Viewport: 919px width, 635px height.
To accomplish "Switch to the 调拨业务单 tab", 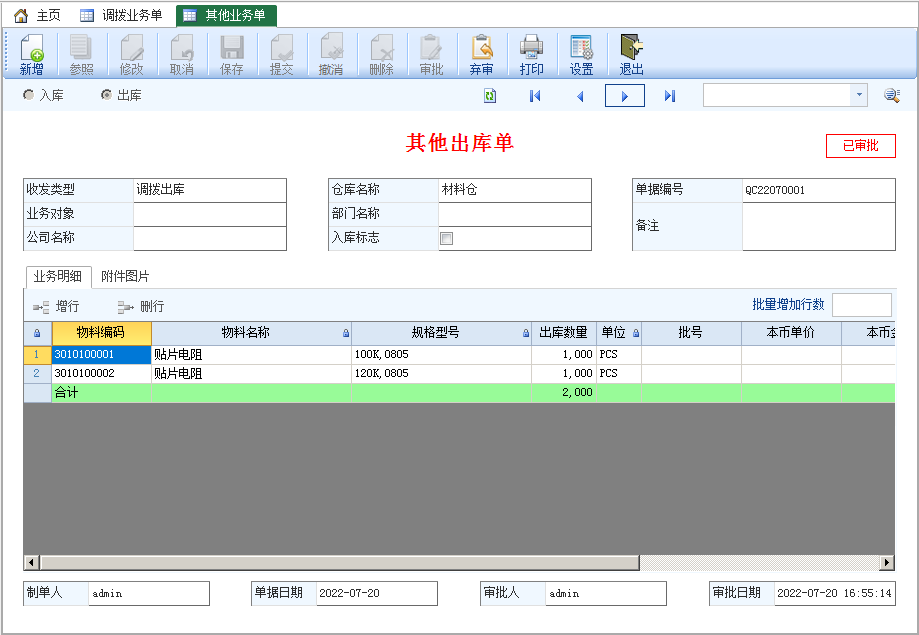I will point(121,15).
